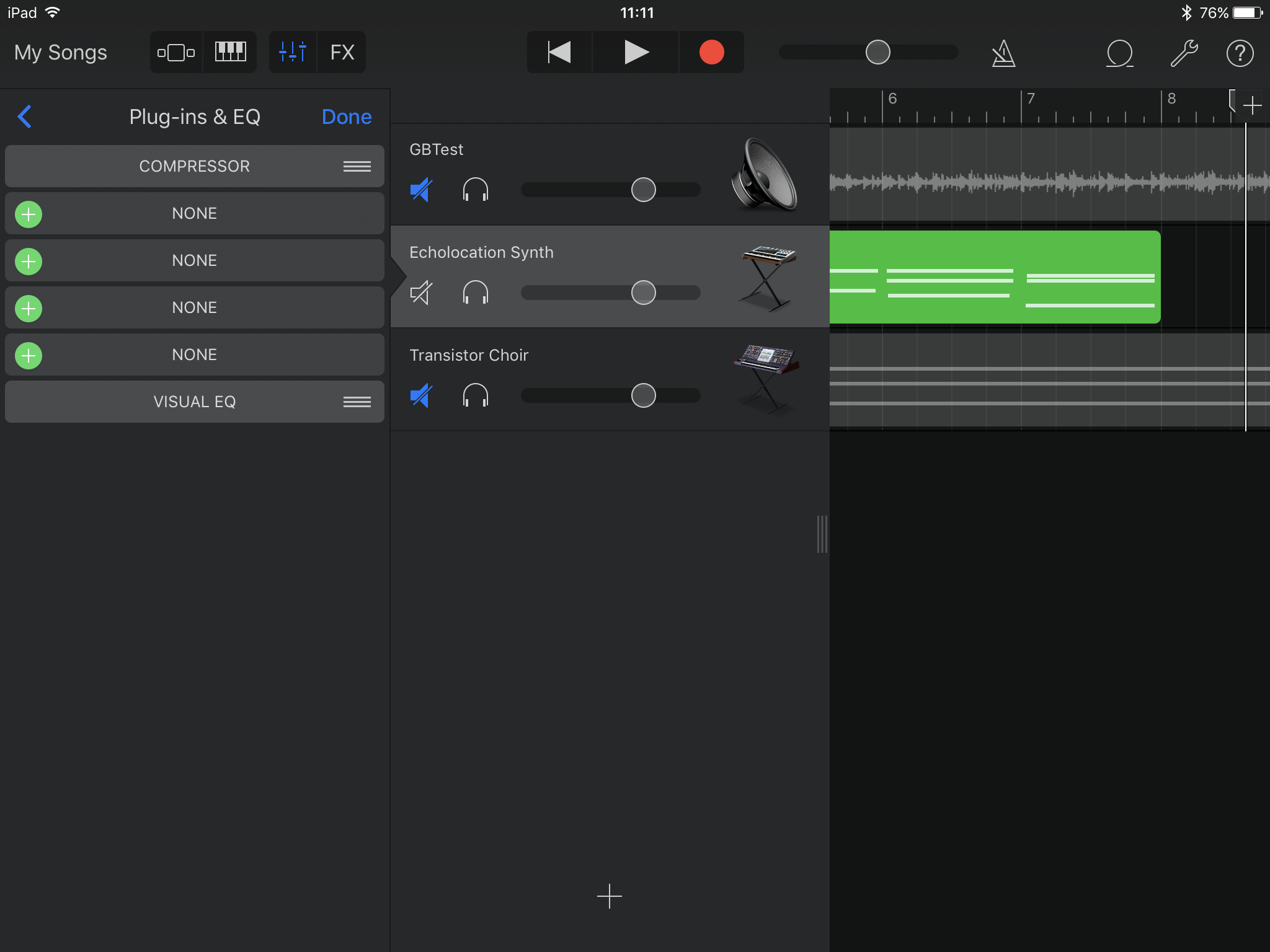The height and width of the screenshot is (952, 1270).
Task: Add plug-in to third NONE slot
Action: point(29,309)
